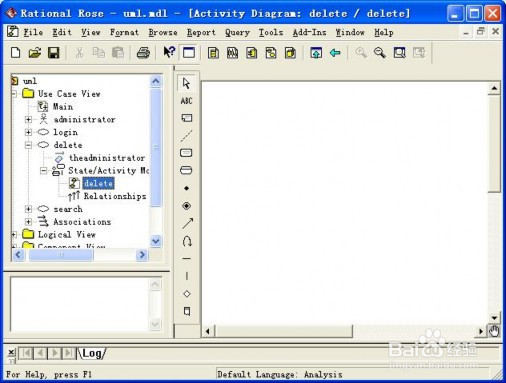Select the Transition to Self tool
506x383 pixels.
[x=187, y=241]
